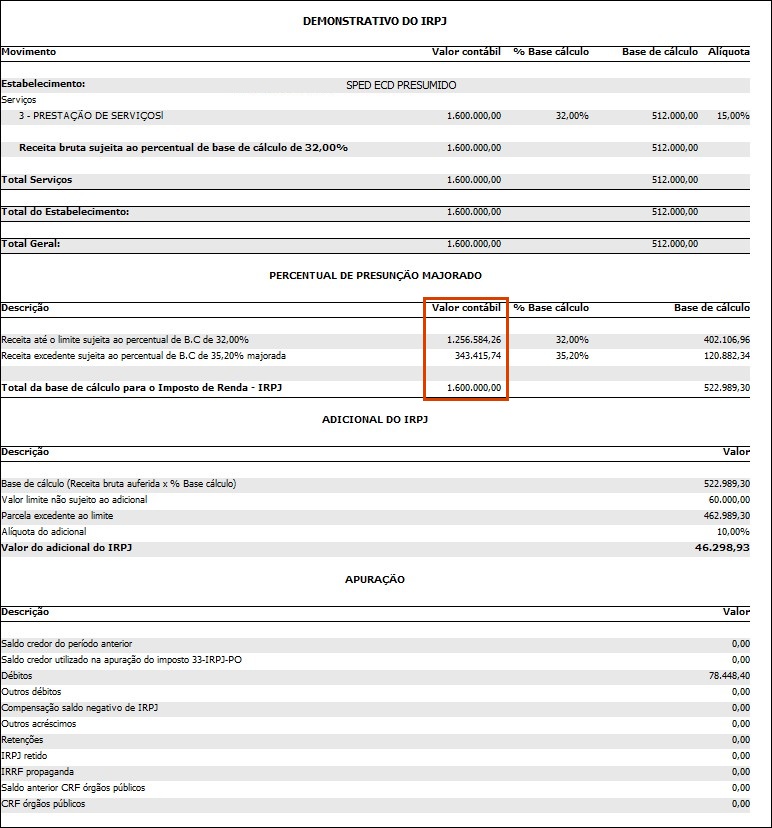Click the highlighted Valor contábil header
The width and height of the screenshot is (772, 828).
coord(466,307)
